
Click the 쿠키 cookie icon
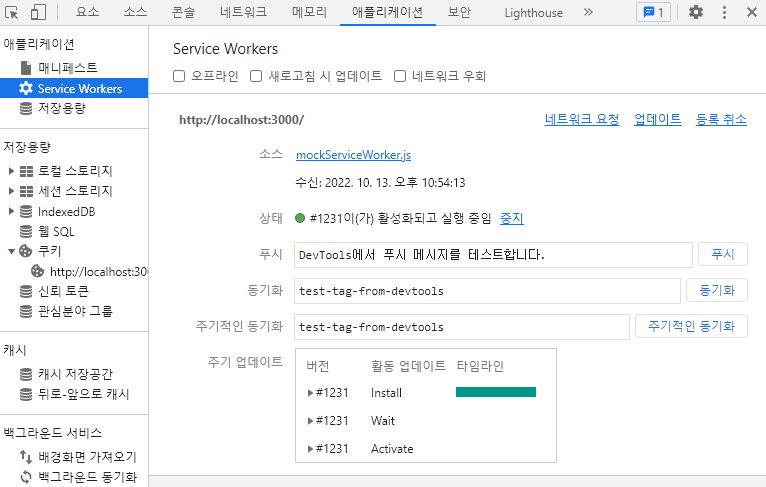pos(26,251)
